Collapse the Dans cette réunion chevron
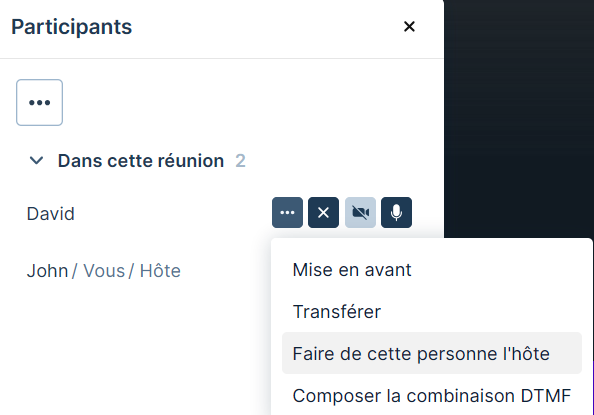Viewport: 594px width, 415px height. coord(36,160)
